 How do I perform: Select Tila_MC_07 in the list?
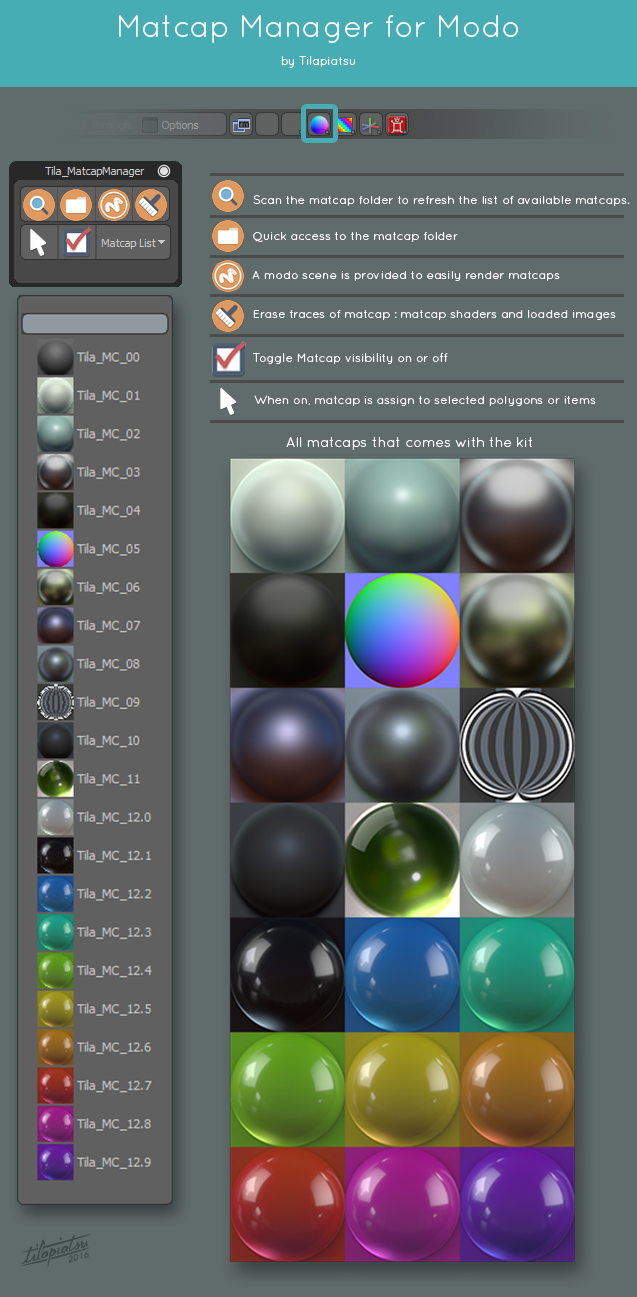point(95,626)
